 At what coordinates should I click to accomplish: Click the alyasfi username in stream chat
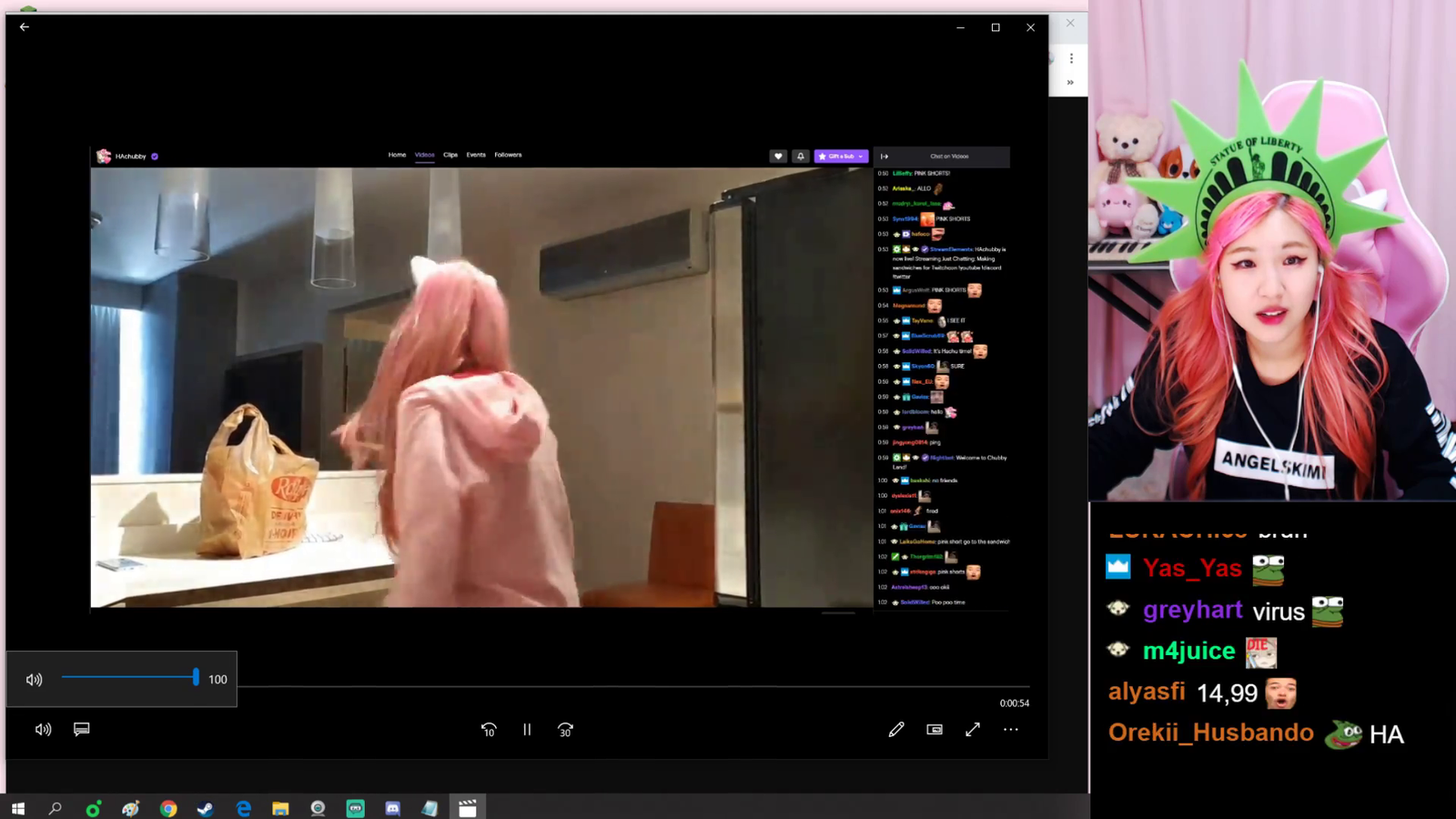1147,692
